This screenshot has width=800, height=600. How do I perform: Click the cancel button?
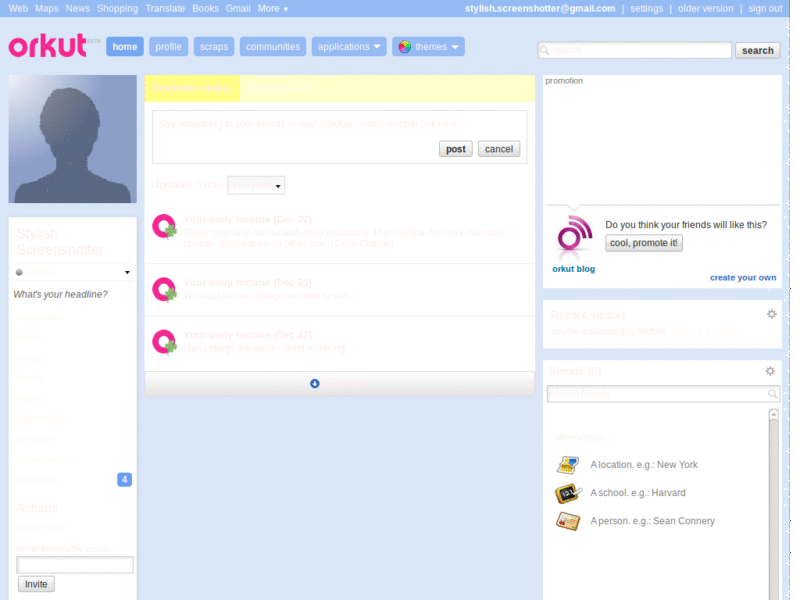498,148
